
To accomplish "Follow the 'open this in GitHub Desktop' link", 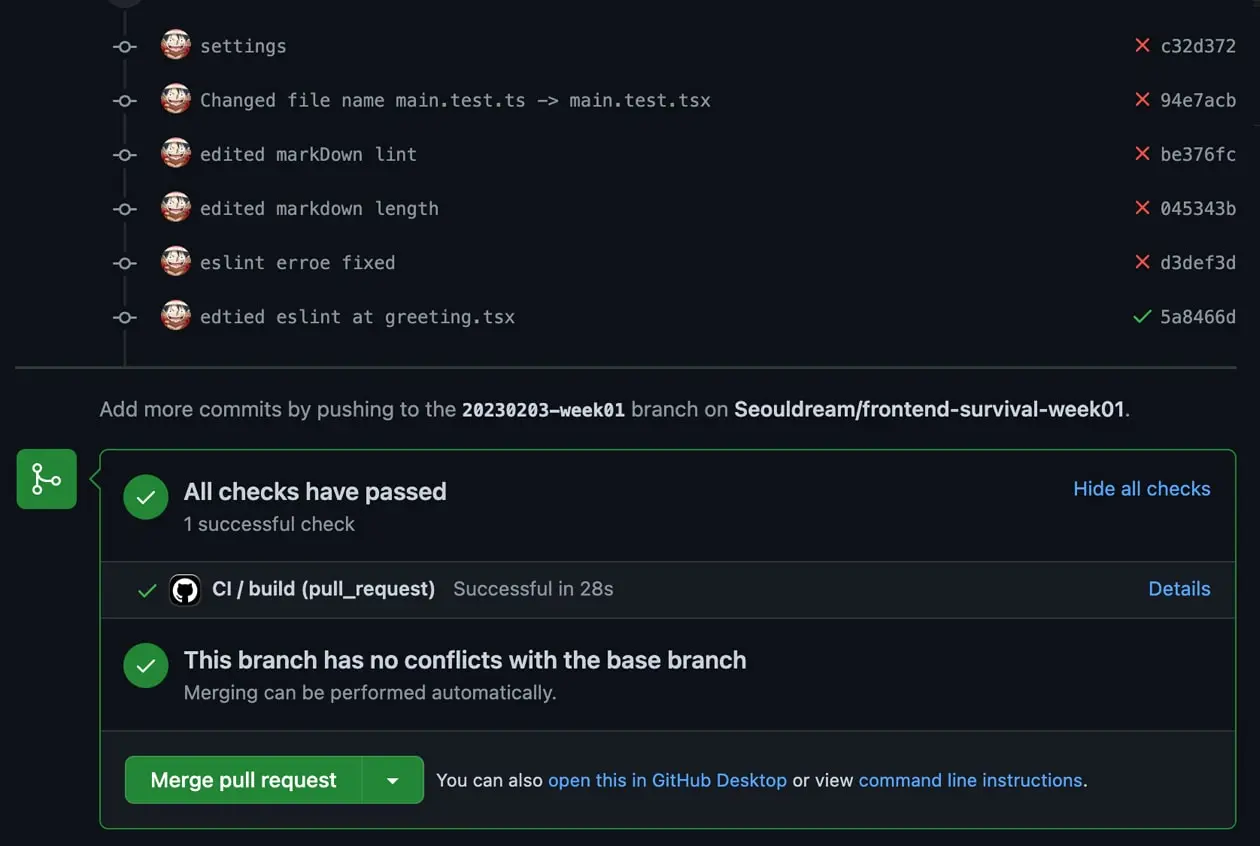I will point(667,780).
